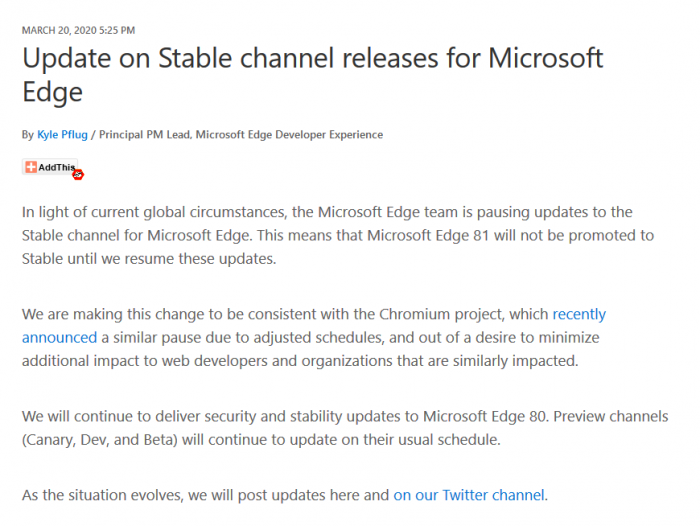
Task: Click the article headline about Stable channel
Action: [312, 58]
